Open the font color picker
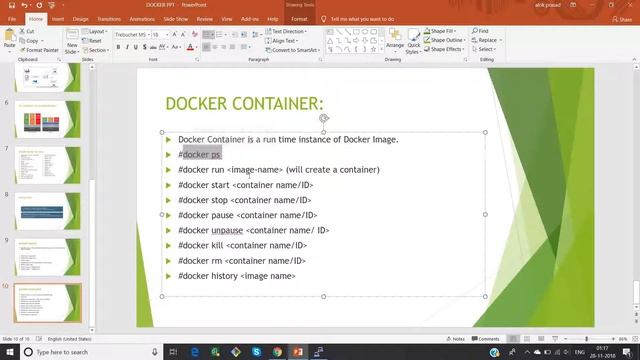The image size is (640, 360). [x=190, y=47]
